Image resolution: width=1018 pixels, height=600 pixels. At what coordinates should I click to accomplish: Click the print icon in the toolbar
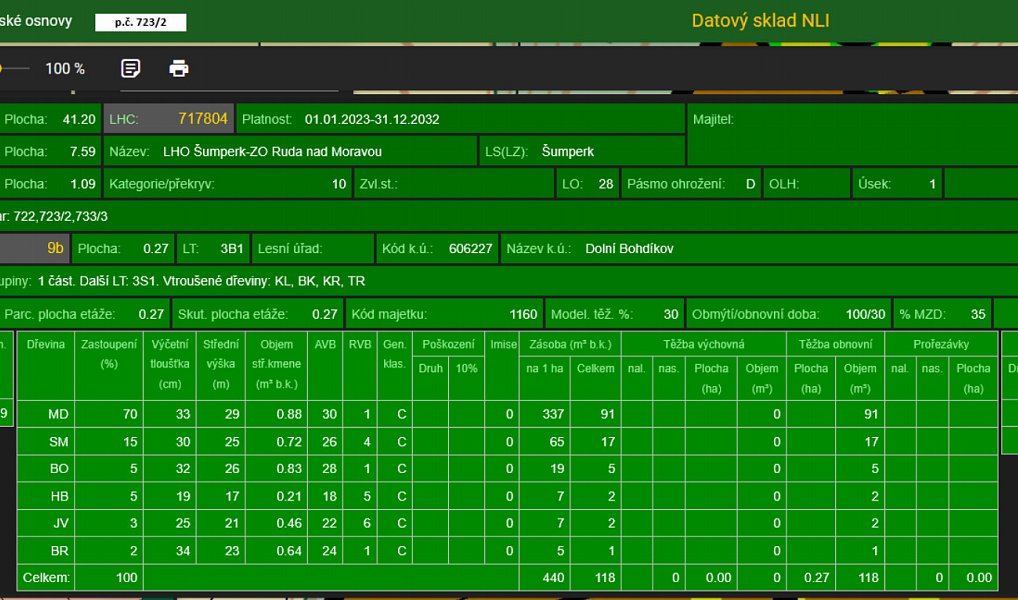(x=179, y=68)
